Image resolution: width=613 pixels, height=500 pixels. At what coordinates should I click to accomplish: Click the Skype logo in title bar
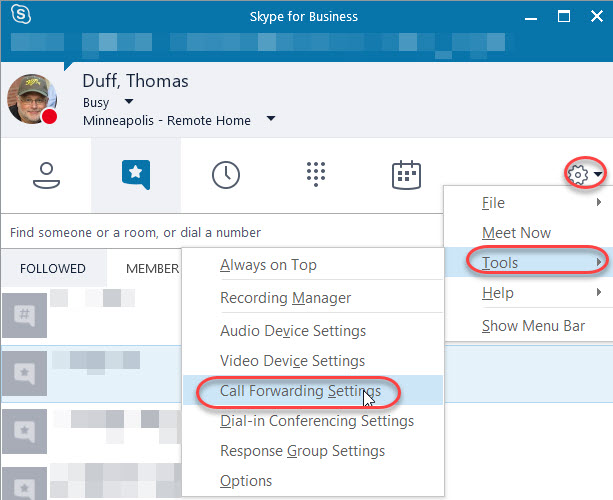pyautogui.click(x=21, y=15)
